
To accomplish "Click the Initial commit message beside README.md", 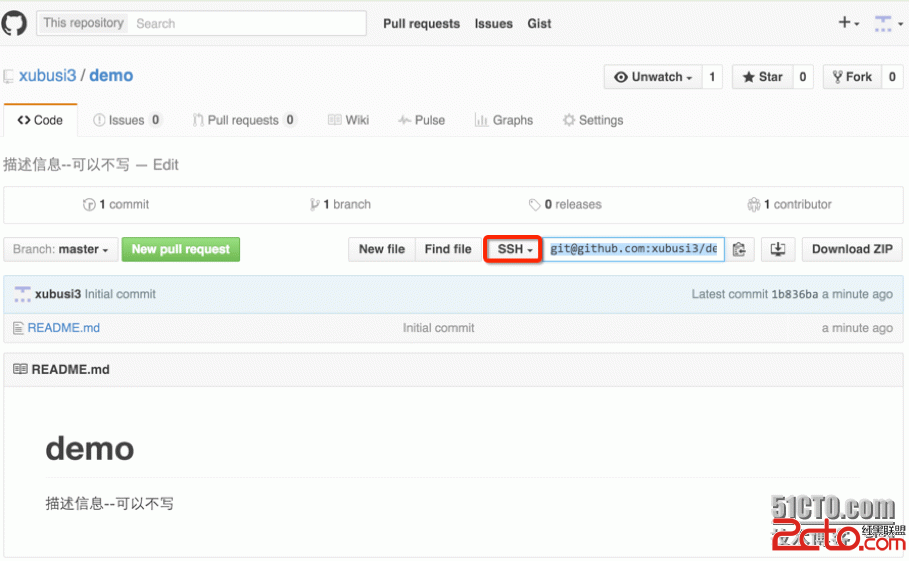I will (438, 328).
